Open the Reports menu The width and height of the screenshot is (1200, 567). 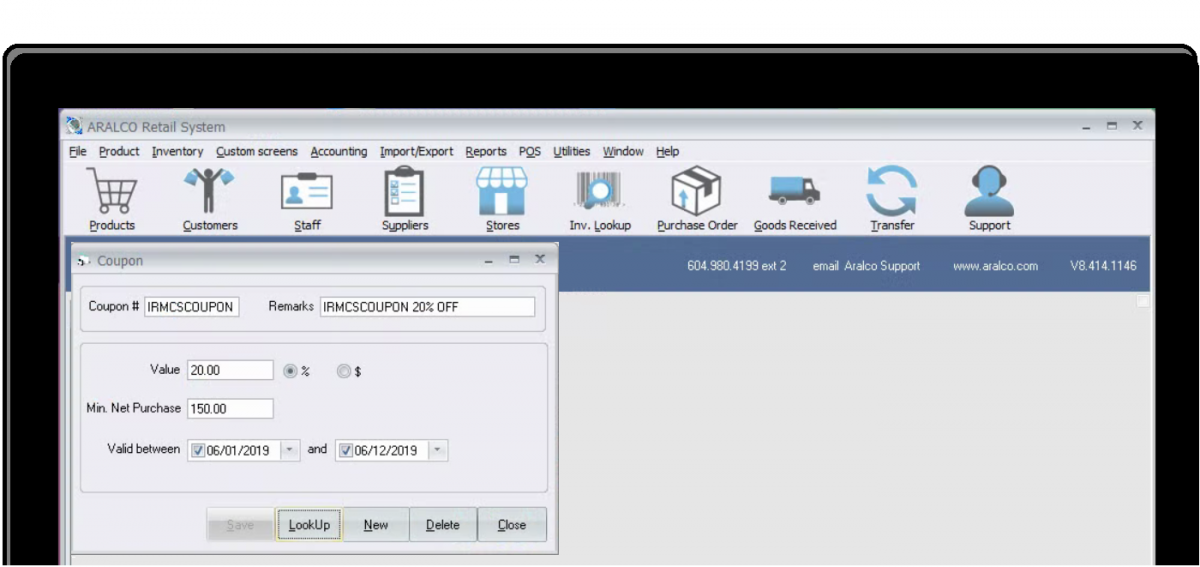486,151
